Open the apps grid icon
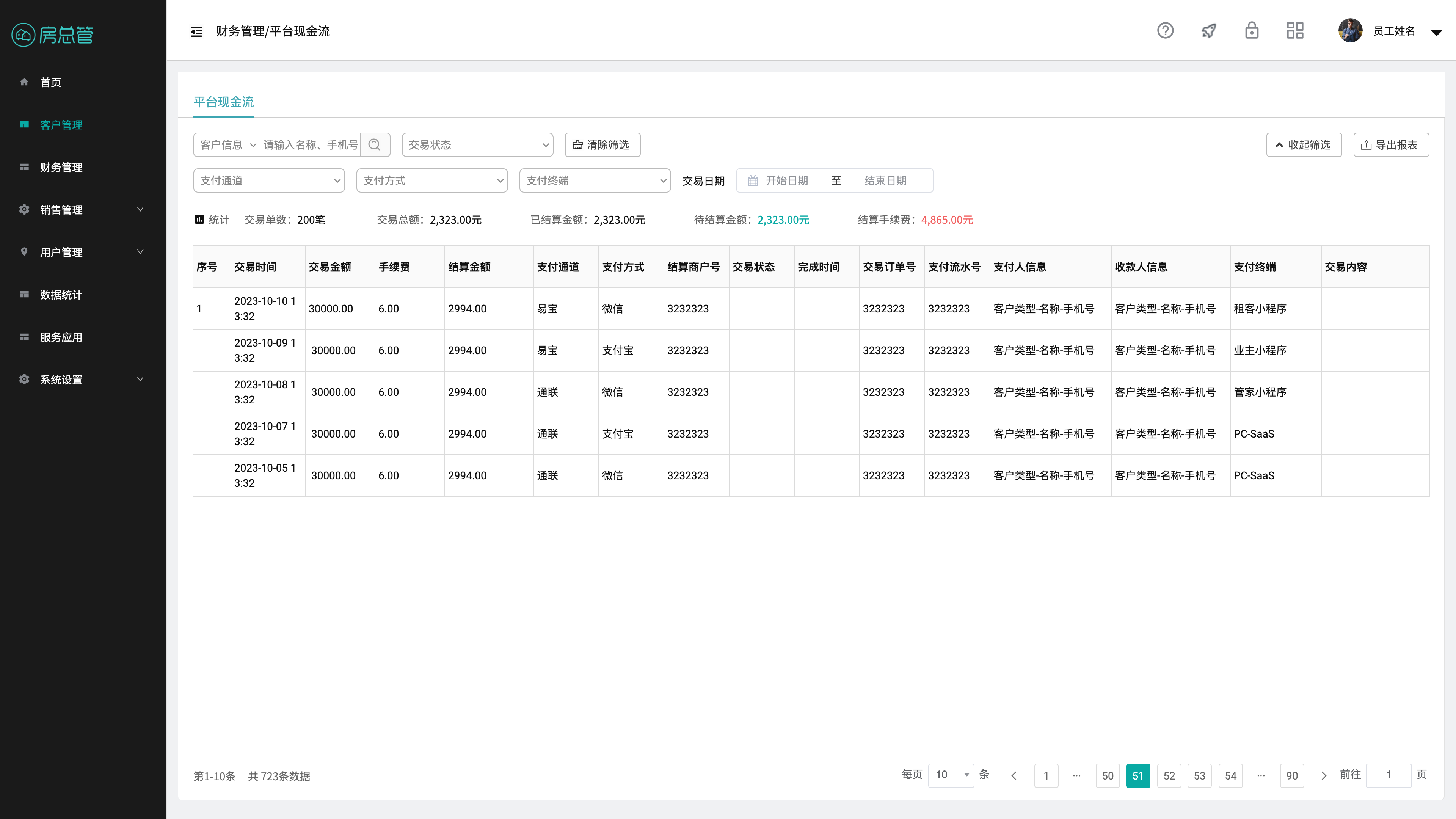The image size is (1456, 819). pos(1295,30)
